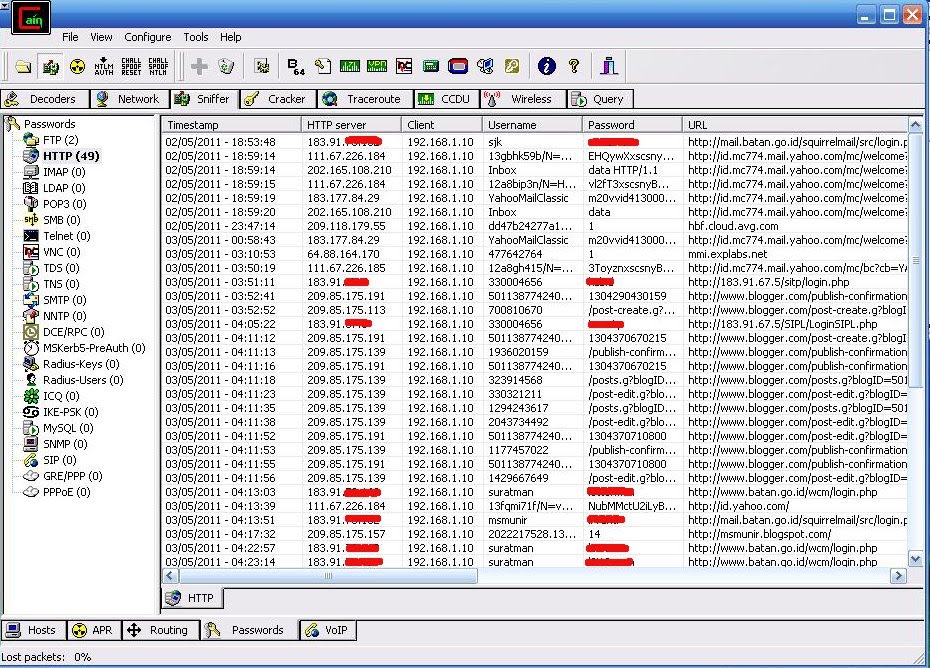Screen dimensions: 930x668
Task: Click the recycle bin remove icon
Action: coord(227,67)
